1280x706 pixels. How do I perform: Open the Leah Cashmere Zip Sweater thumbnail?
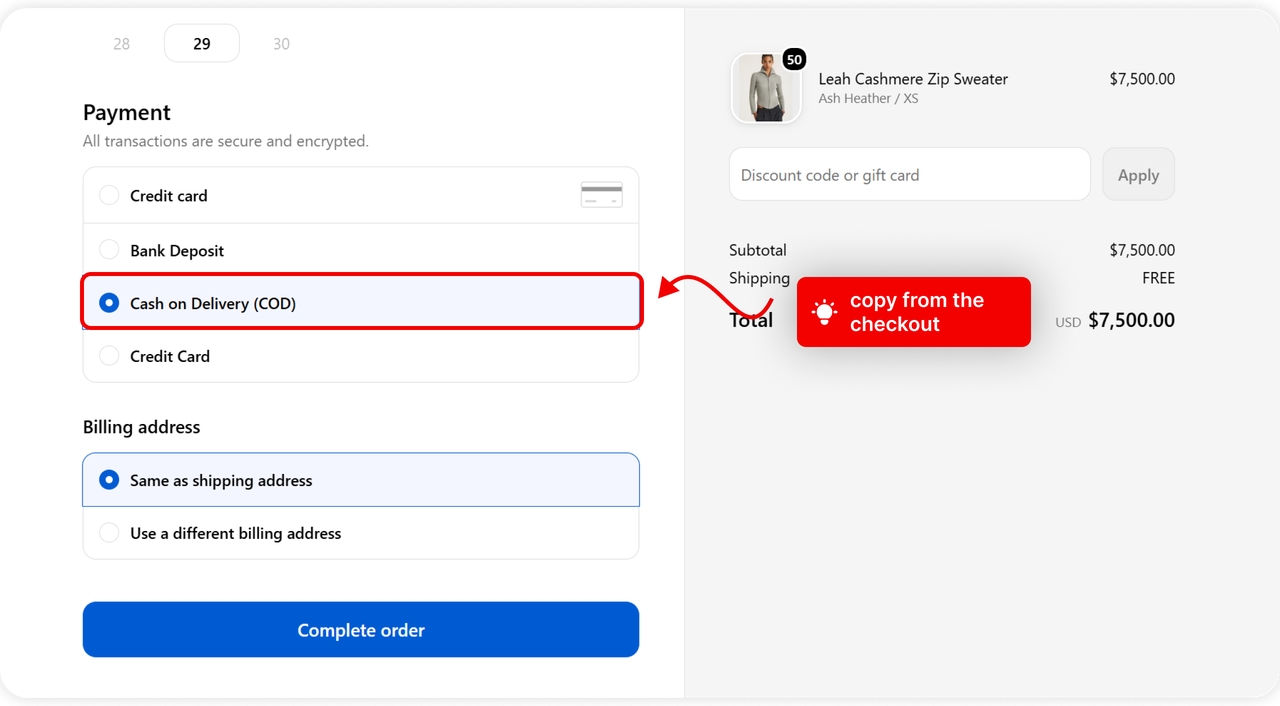[x=766, y=88]
